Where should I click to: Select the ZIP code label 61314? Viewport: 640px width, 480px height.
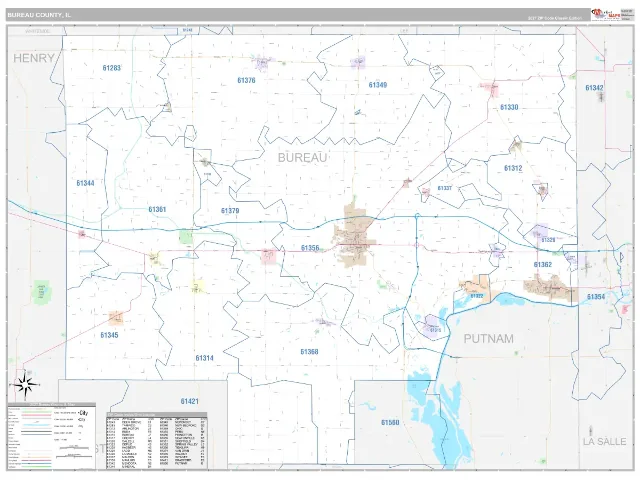tap(204, 358)
